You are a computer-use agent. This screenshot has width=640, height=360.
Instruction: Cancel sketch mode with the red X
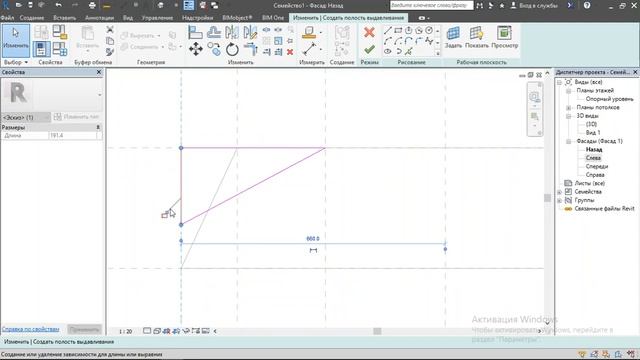click(x=369, y=32)
